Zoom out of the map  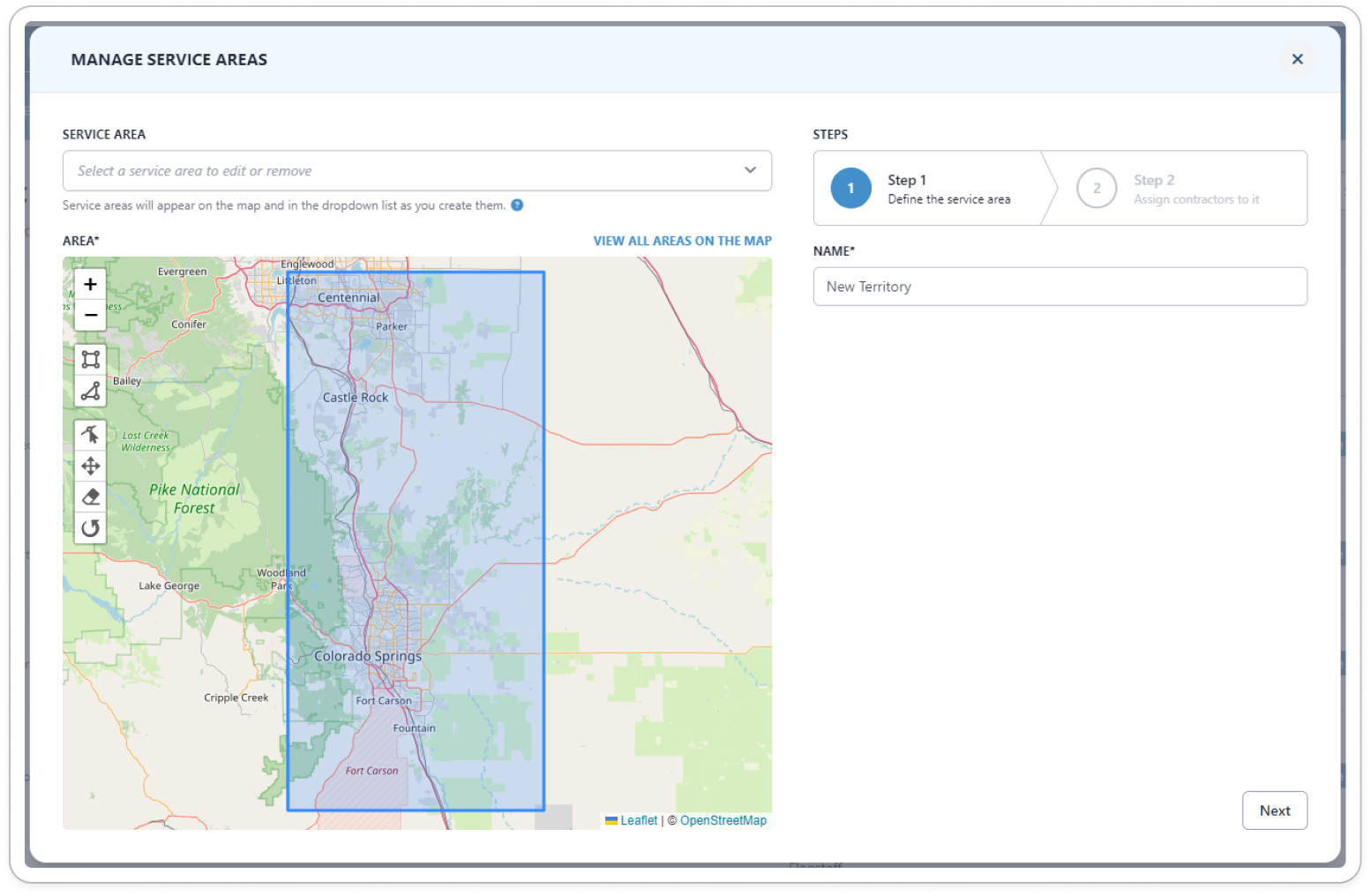(x=90, y=315)
